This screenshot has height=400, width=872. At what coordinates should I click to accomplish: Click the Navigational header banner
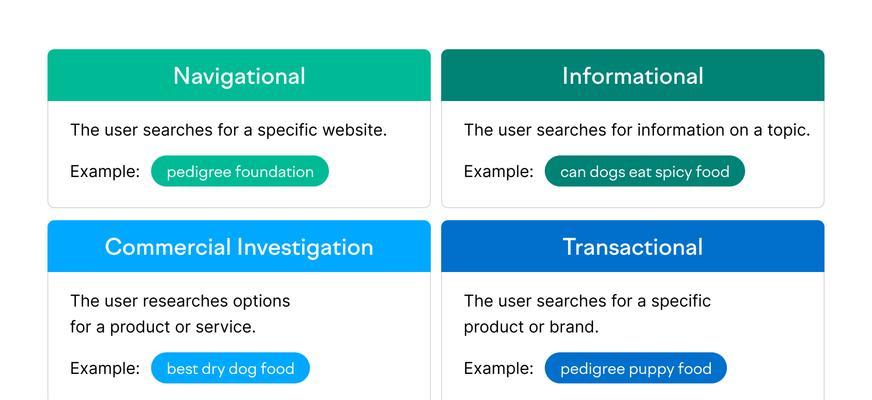pyautogui.click(x=239, y=75)
